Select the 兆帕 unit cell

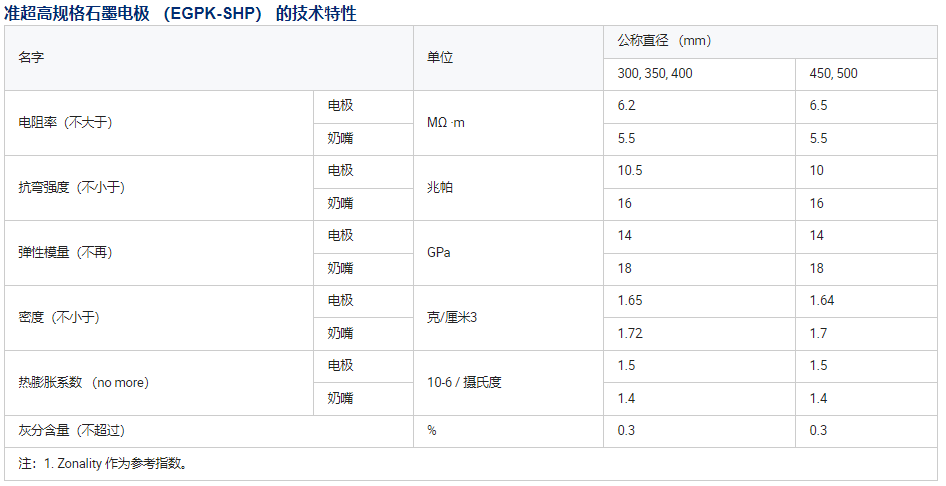[440, 188]
